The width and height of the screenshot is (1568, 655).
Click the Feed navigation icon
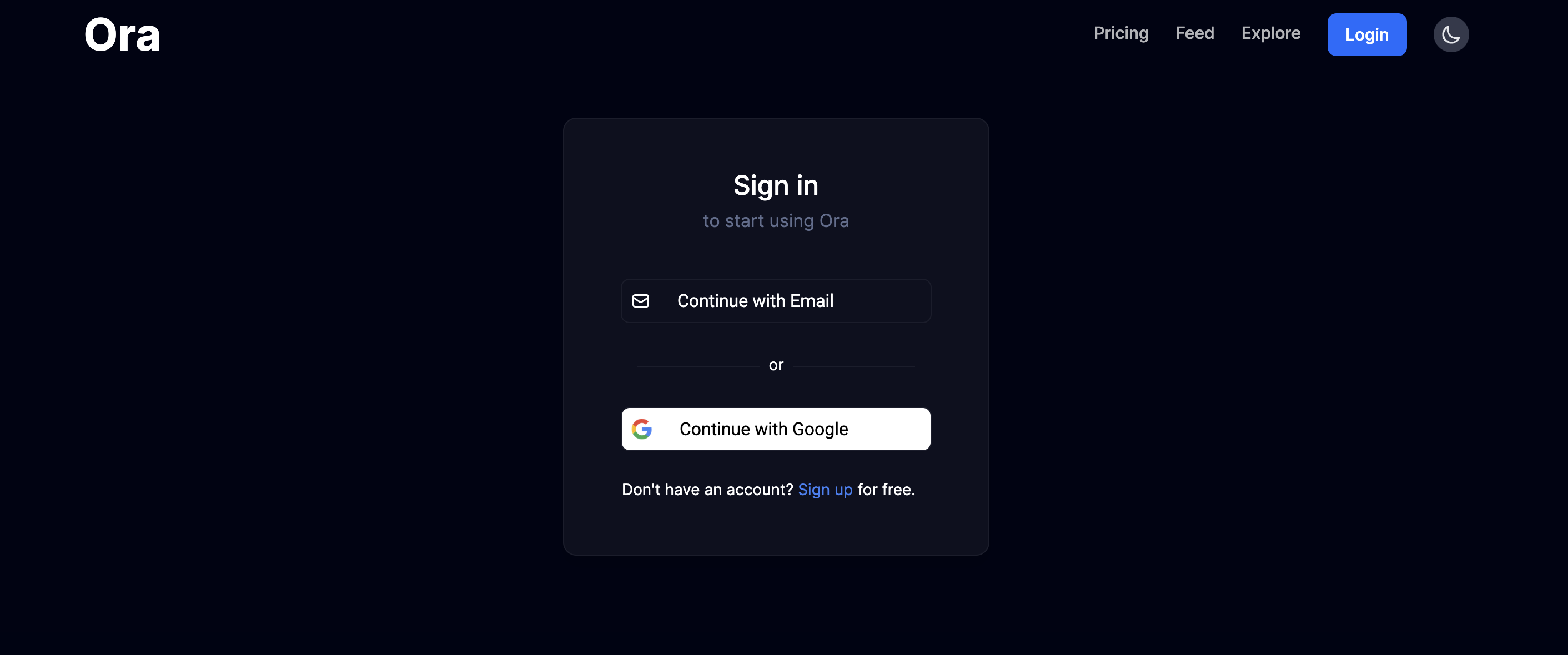pyautogui.click(x=1195, y=33)
